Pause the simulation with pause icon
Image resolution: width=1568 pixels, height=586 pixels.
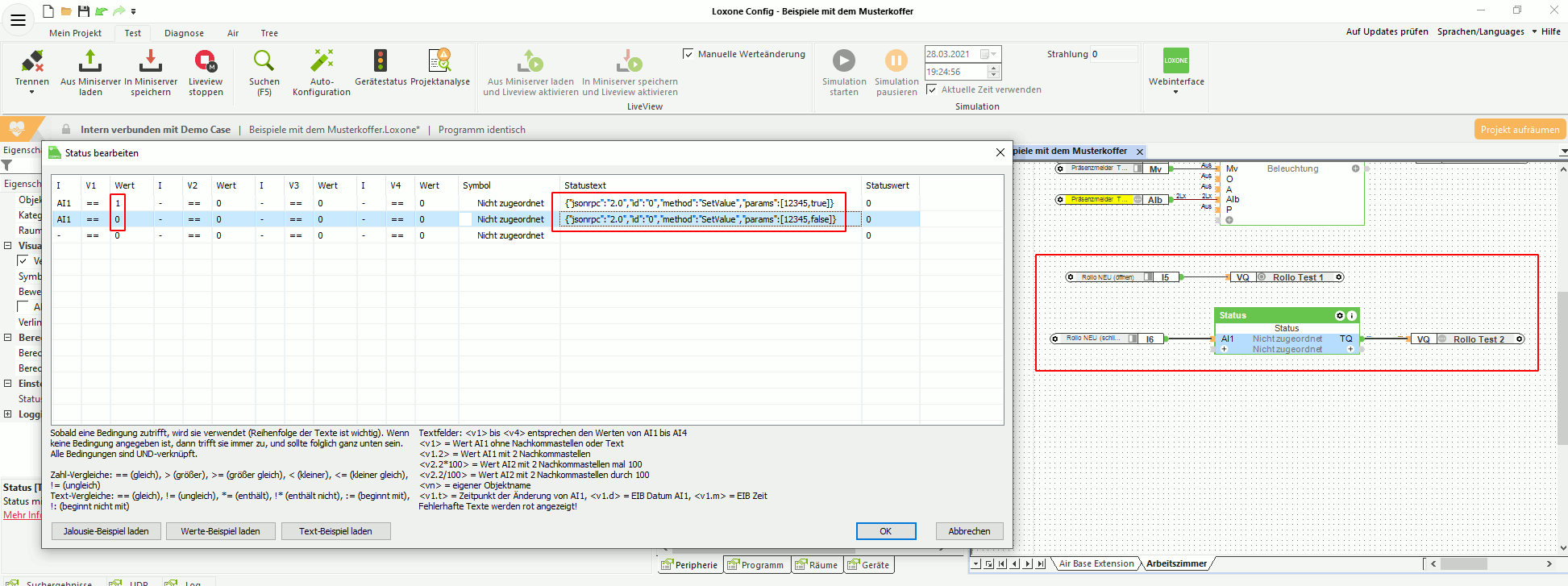pos(896,60)
